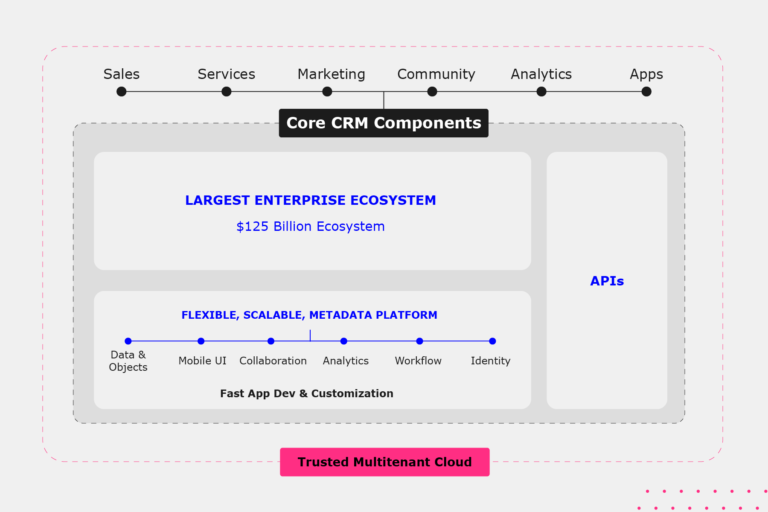
Task: Click the black dot under Services
Action: [226, 91]
